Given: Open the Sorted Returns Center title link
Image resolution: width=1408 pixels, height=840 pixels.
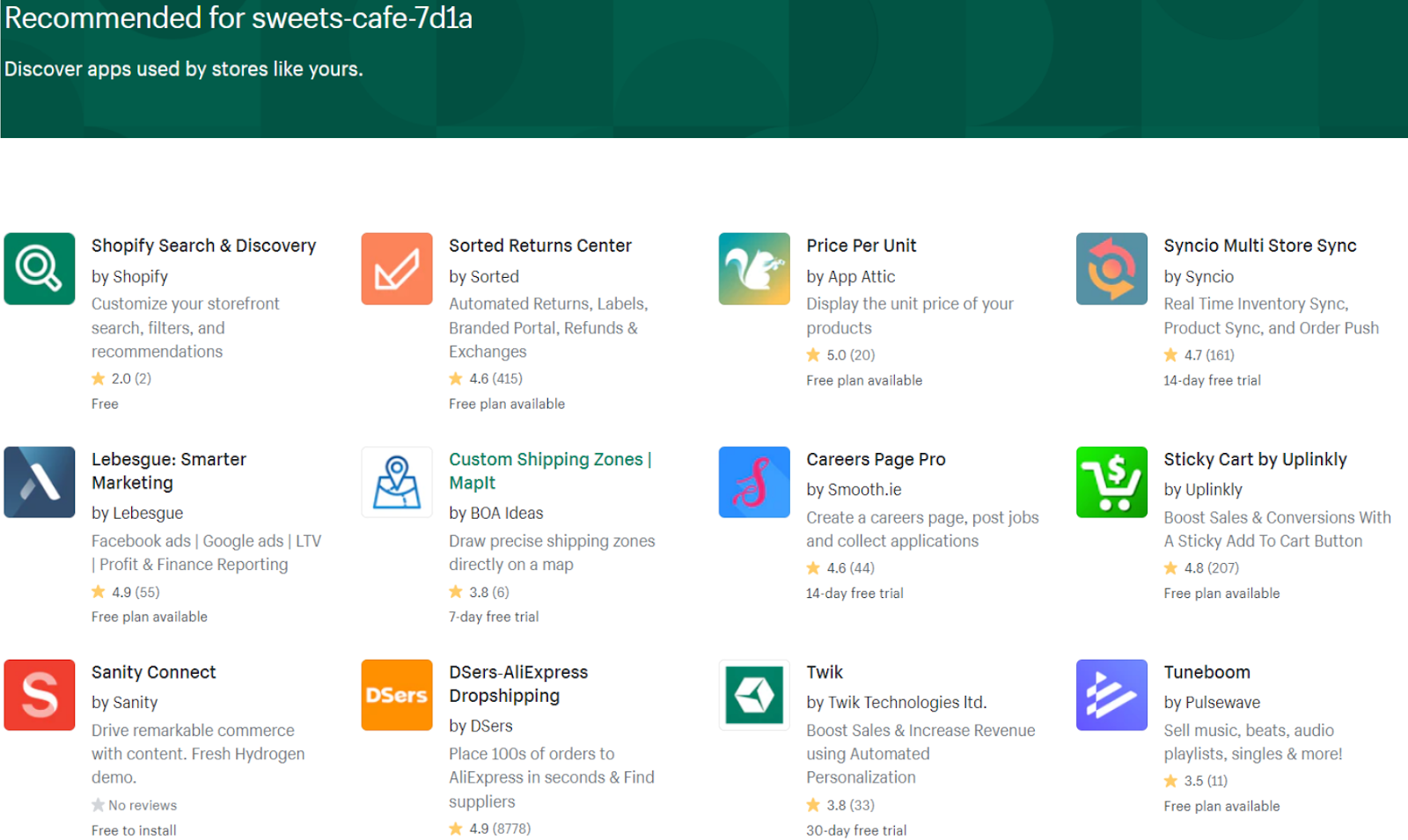Looking at the screenshot, I should click(x=540, y=245).
